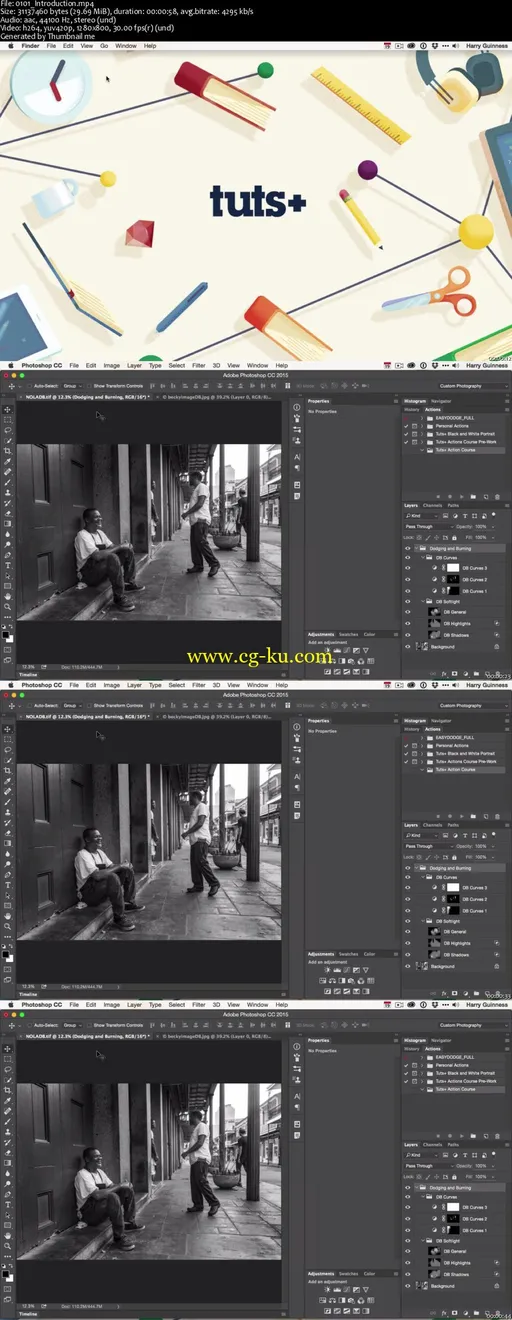Open the Custom Photography workspace dropdown, first frame
Screen dimensions: 512x1320
pos(474,386)
